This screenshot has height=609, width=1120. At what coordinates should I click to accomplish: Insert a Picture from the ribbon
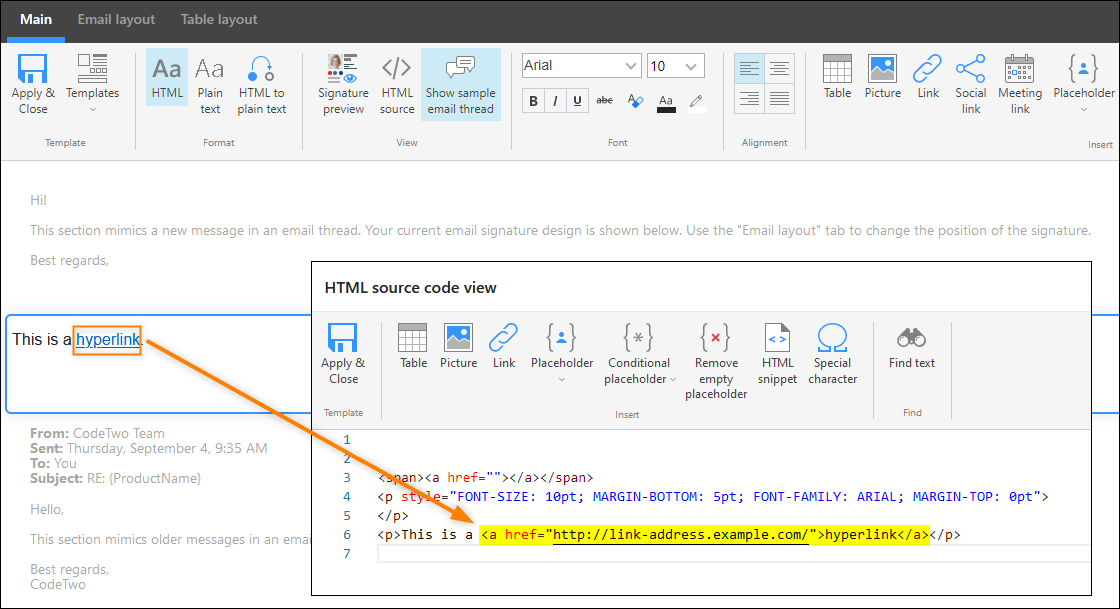882,78
